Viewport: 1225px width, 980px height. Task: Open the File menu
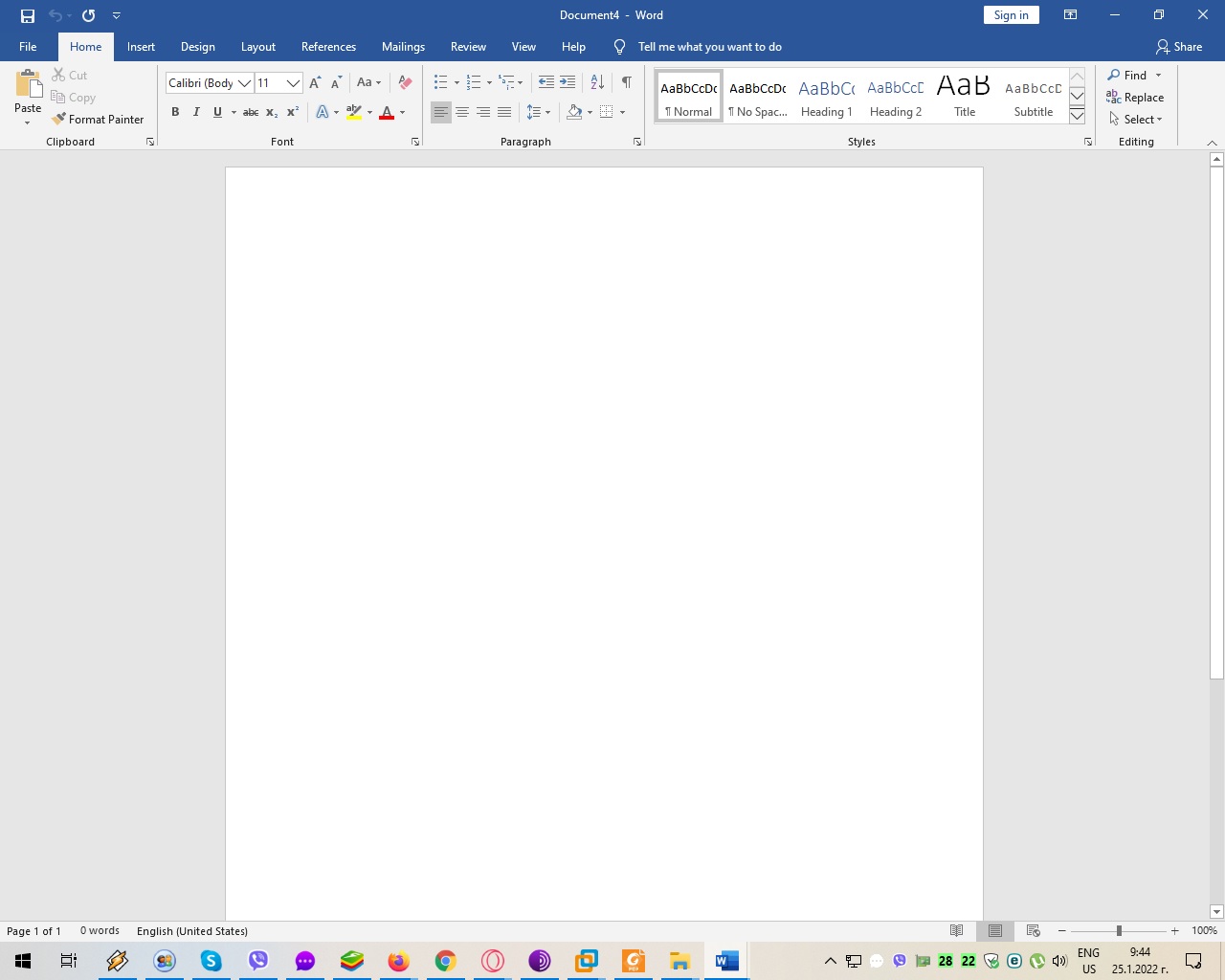pyautogui.click(x=28, y=47)
